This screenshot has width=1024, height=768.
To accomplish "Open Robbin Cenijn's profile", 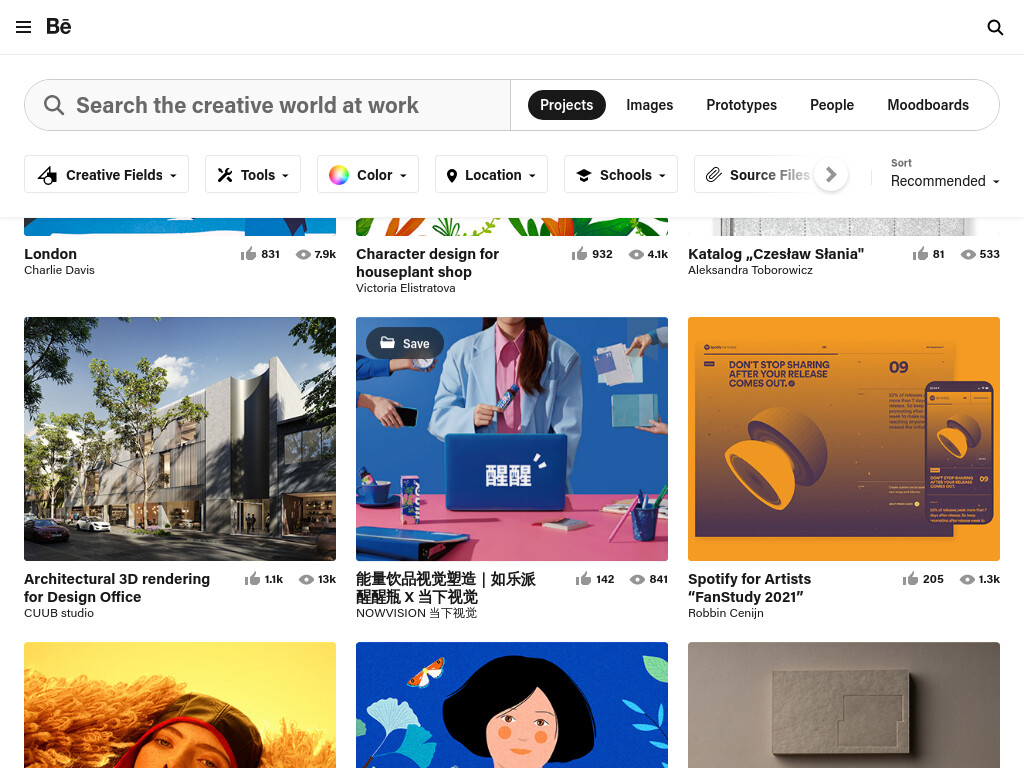I will (726, 613).
